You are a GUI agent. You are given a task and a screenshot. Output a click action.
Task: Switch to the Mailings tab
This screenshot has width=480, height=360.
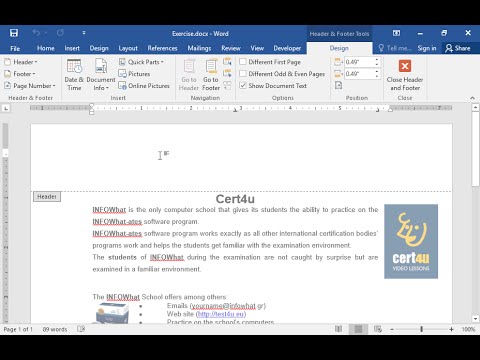tap(199, 48)
